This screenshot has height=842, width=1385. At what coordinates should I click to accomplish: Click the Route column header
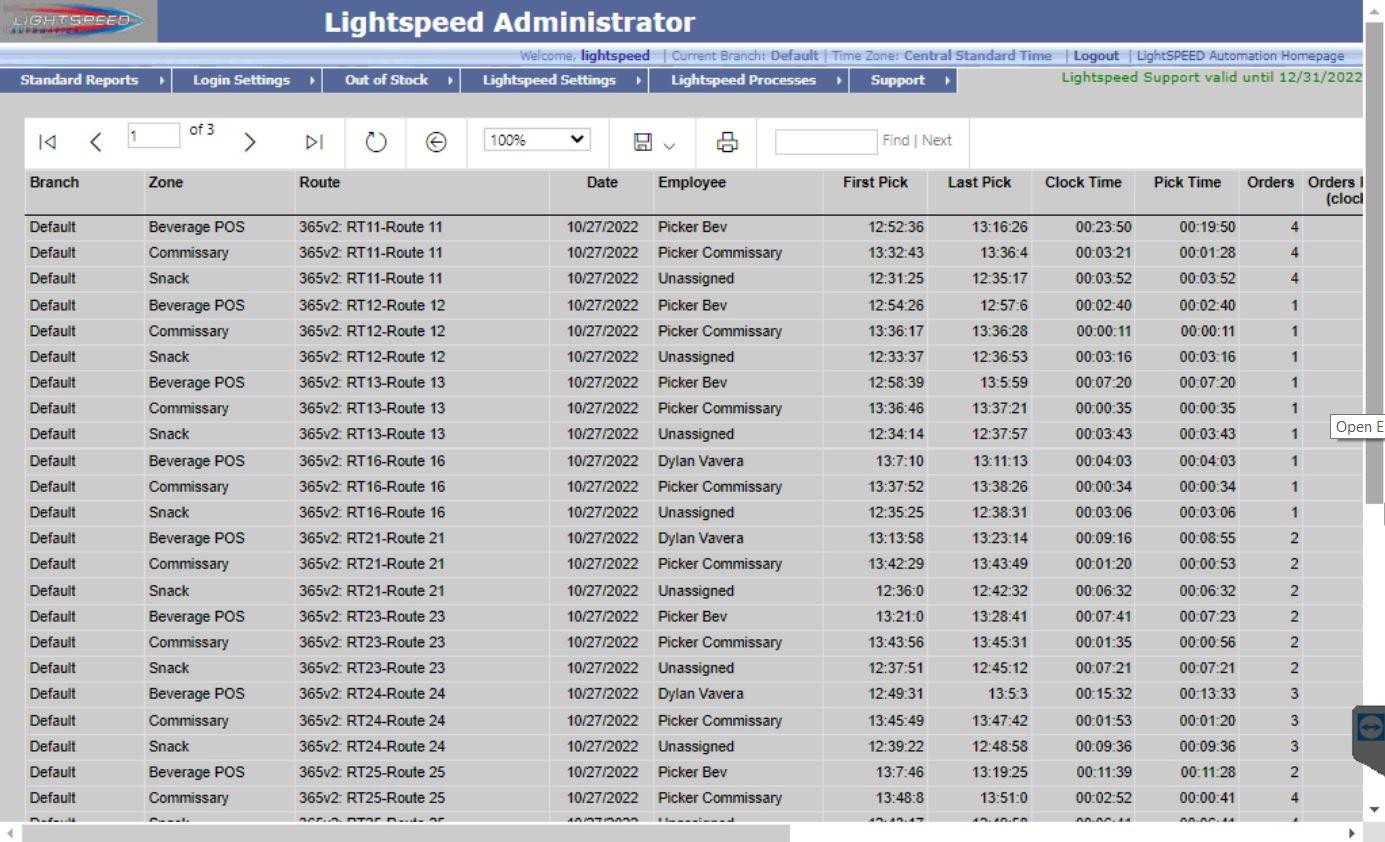point(319,183)
